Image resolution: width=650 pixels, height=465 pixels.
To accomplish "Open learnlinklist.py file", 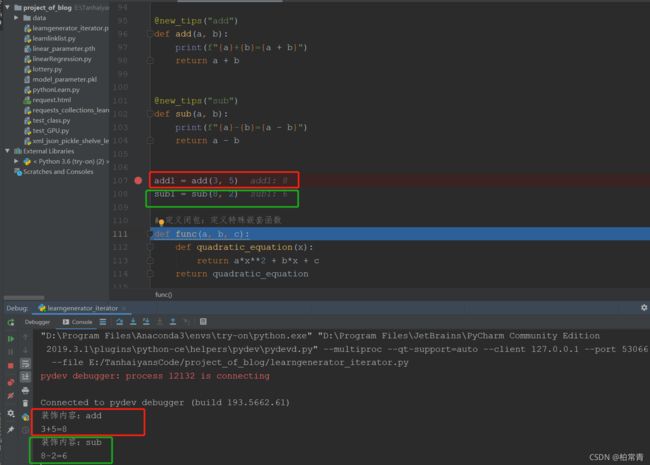I will 50,39.
